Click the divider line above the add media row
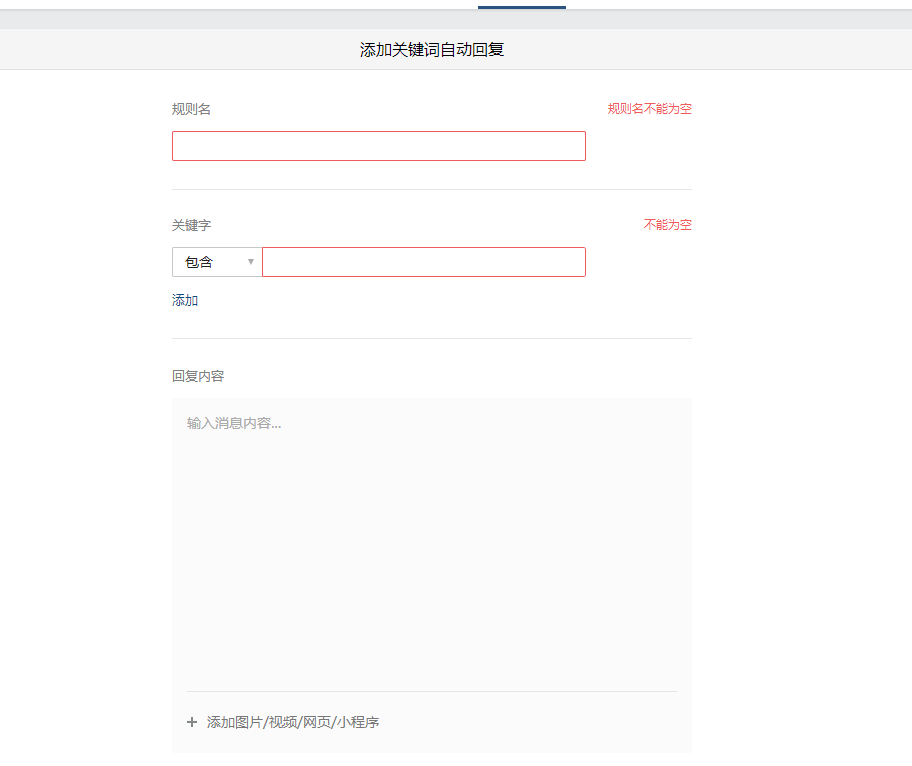Screen dimensions: 912x766 click(x=431, y=691)
